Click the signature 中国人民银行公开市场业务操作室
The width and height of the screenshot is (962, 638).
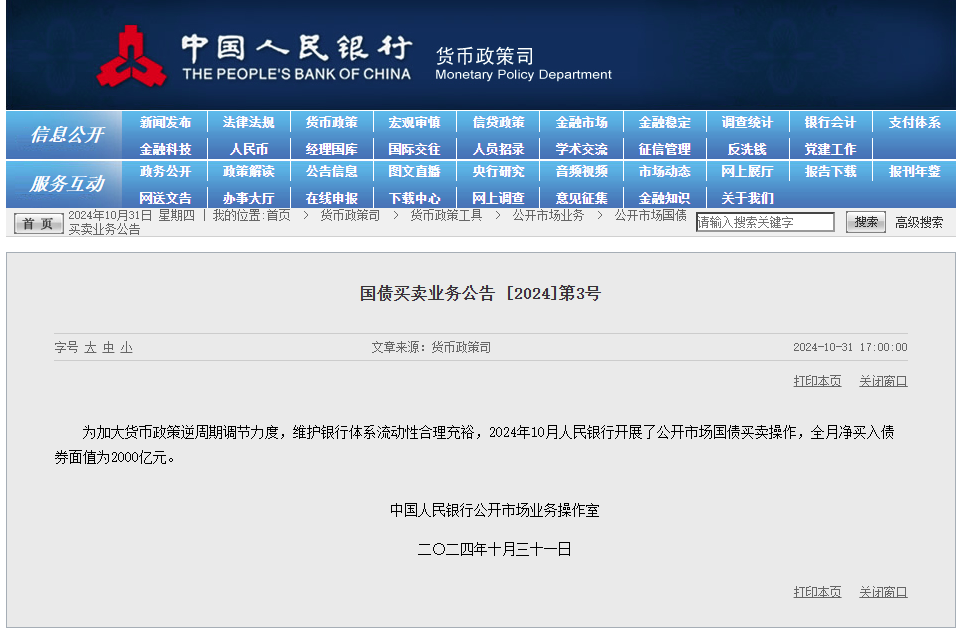coord(494,510)
